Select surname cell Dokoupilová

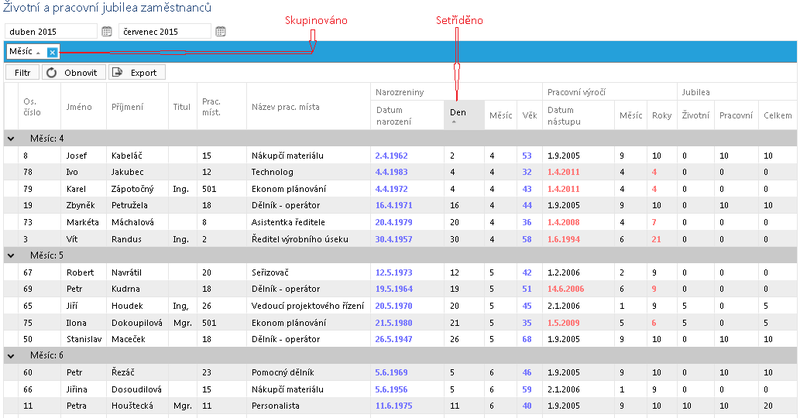(x=137, y=323)
